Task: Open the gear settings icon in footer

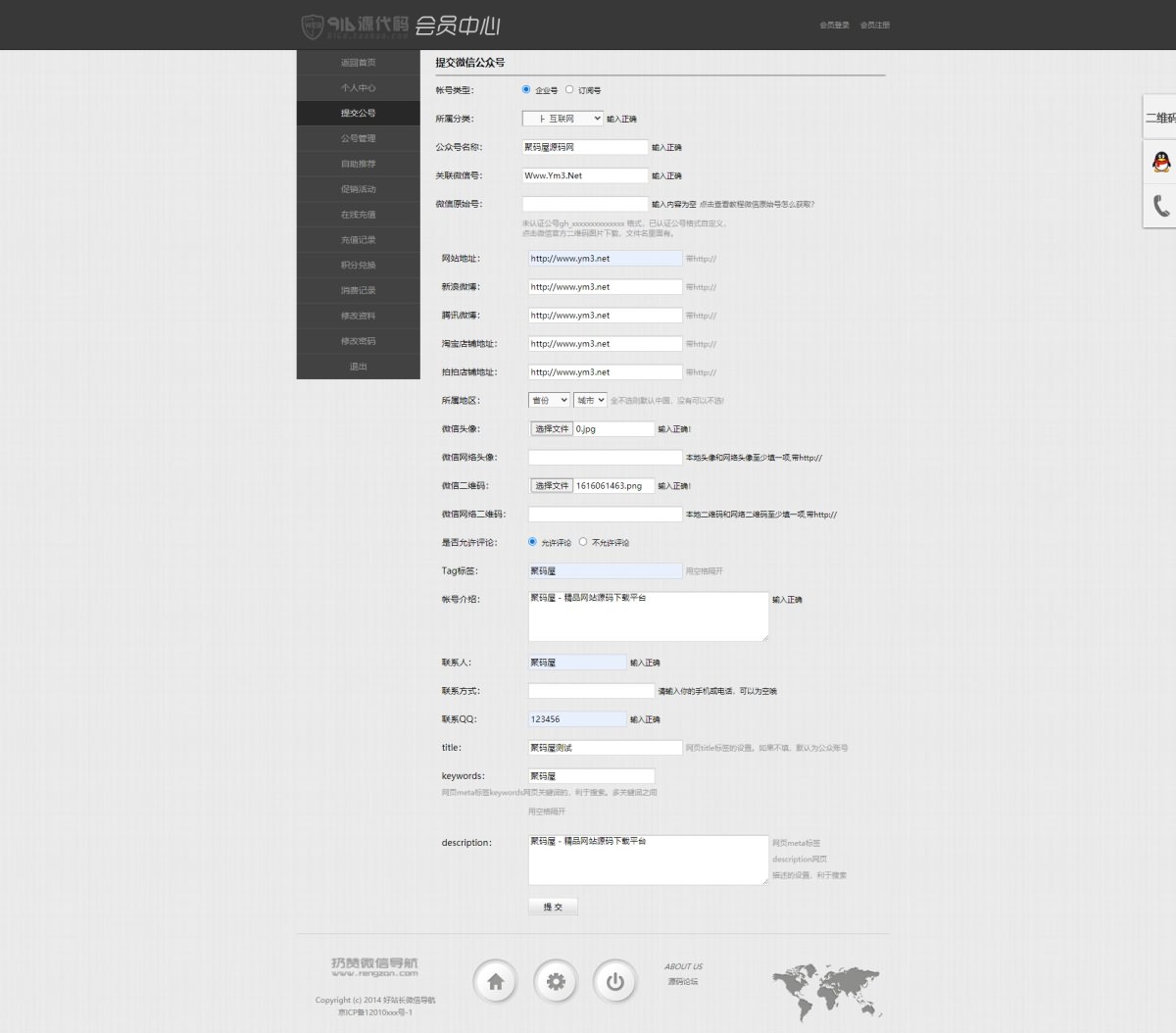Action: pyautogui.click(x=556, y=981)
